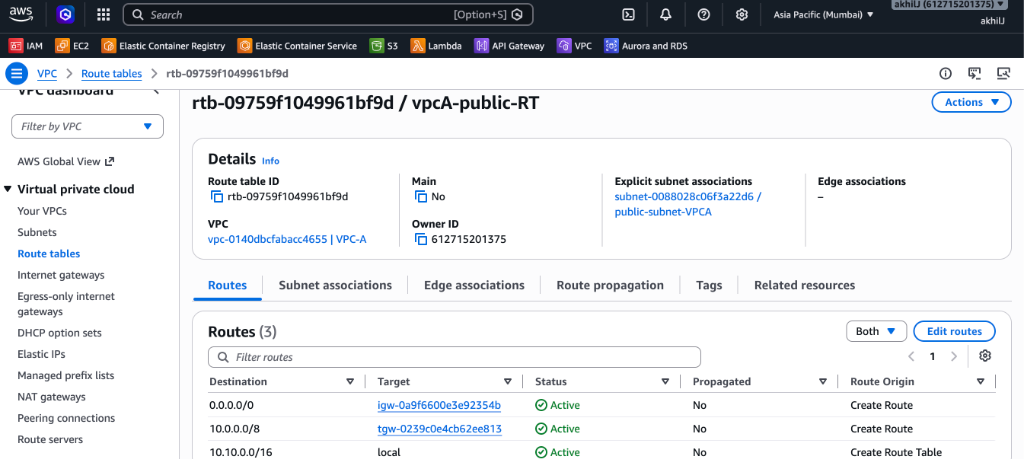Go to previous page of routes

[x=911, y=356]
